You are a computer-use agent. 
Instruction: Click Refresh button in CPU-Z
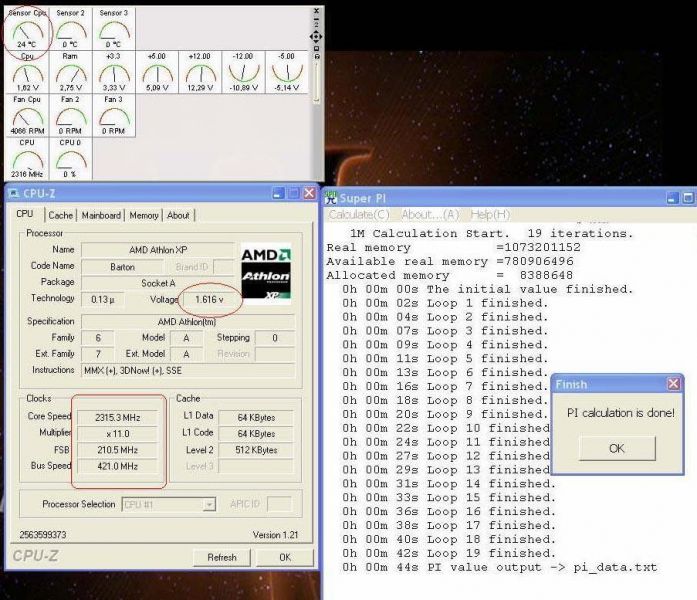[x=222, y=557]
